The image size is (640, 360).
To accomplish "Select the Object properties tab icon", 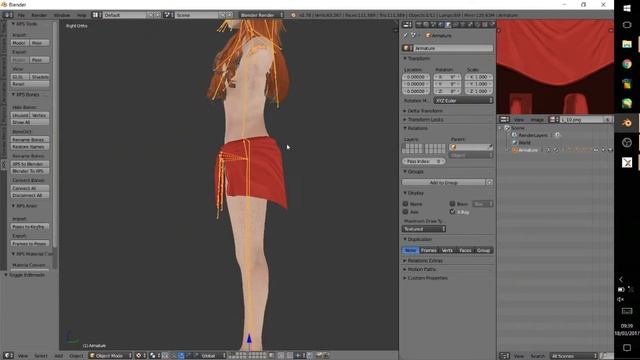I will tap(448, 25).
